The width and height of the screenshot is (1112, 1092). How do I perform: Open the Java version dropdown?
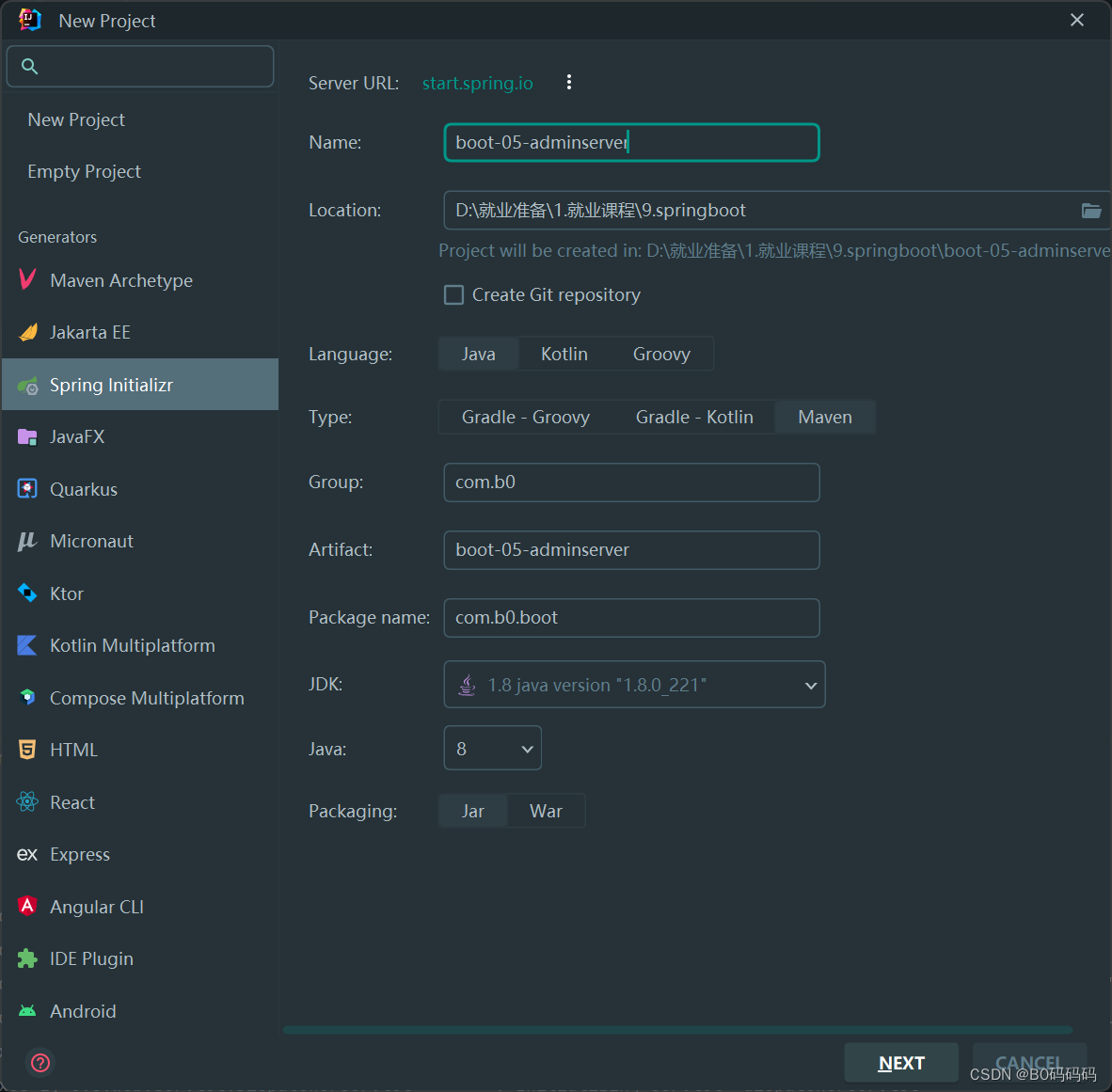(x=493, y=749)
